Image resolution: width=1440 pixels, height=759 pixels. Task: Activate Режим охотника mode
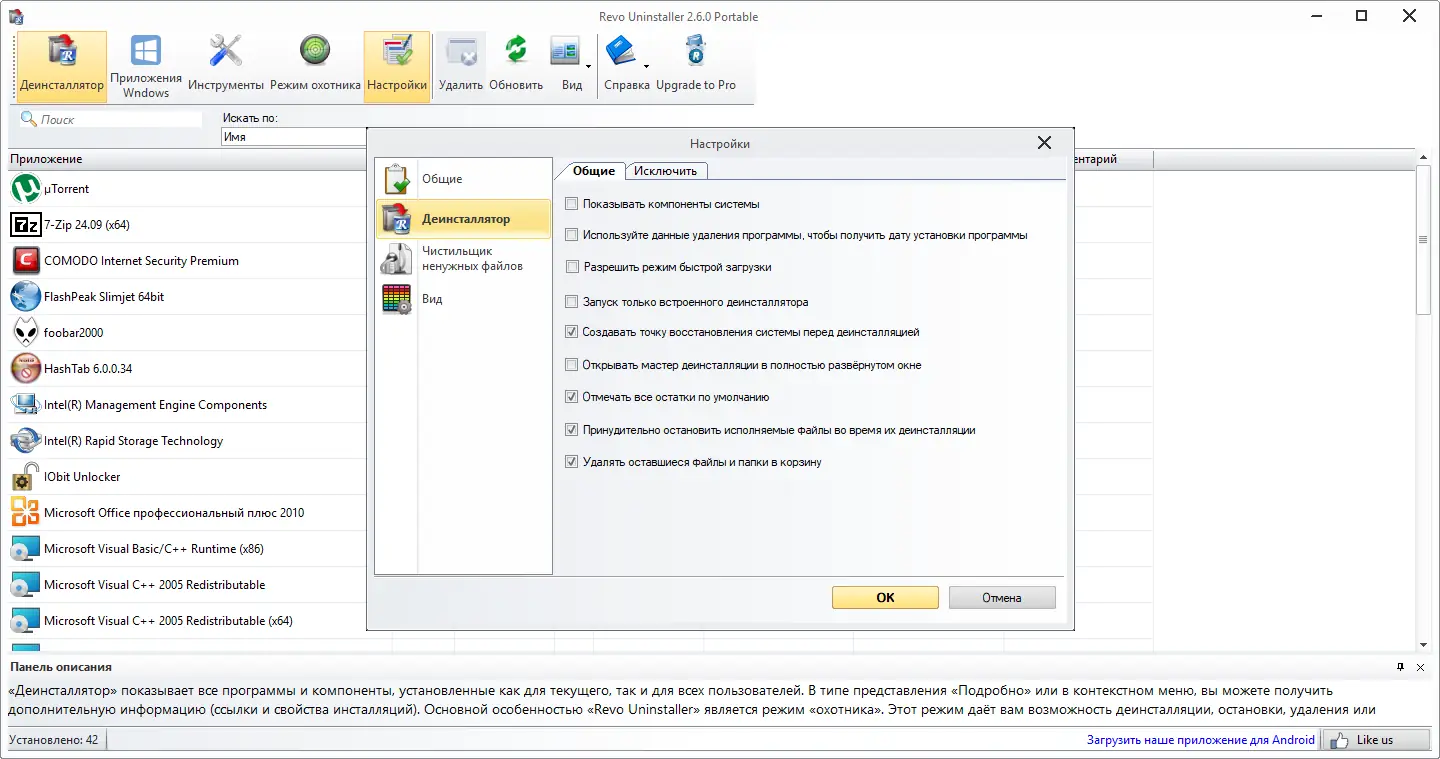pyautogui.click(x=315, y=67)
